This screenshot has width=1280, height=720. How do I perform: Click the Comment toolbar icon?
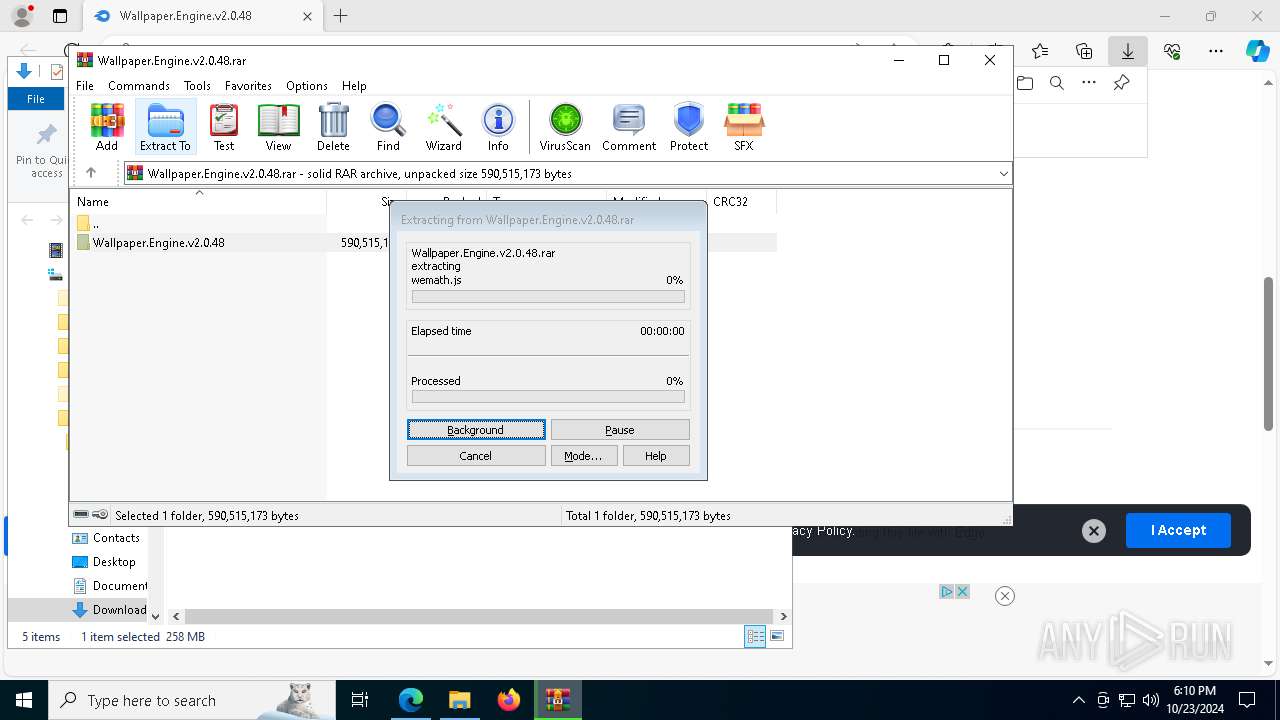coord(629,126)
